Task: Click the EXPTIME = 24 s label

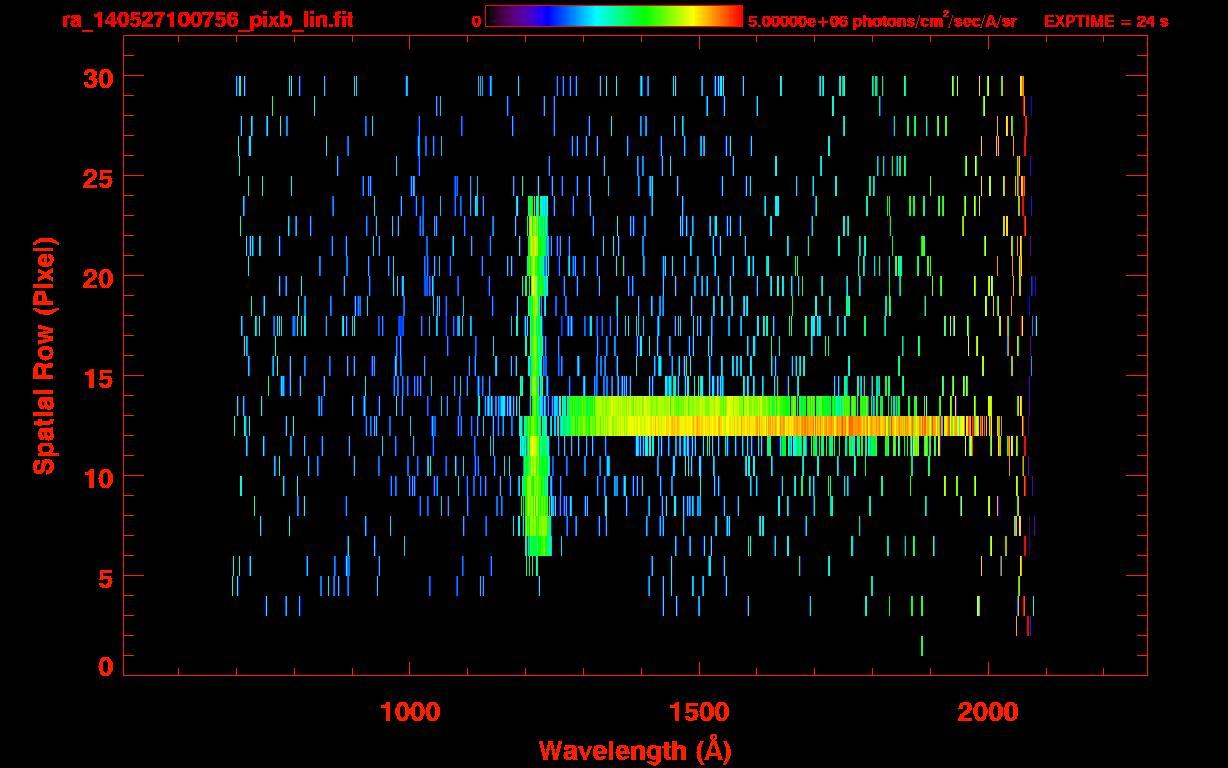Action: point(1106,21)
